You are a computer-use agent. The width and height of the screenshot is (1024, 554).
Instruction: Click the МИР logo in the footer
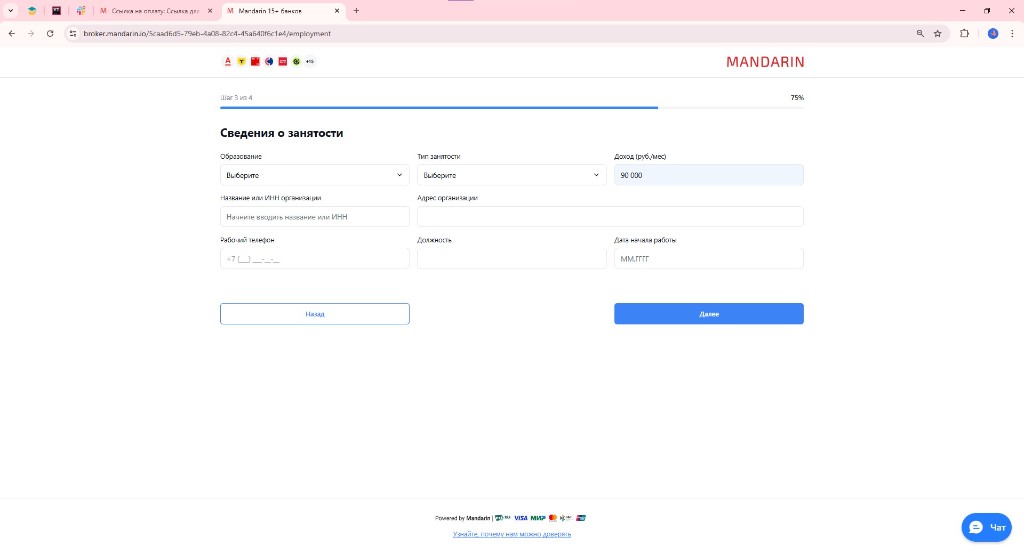[538, 518]
